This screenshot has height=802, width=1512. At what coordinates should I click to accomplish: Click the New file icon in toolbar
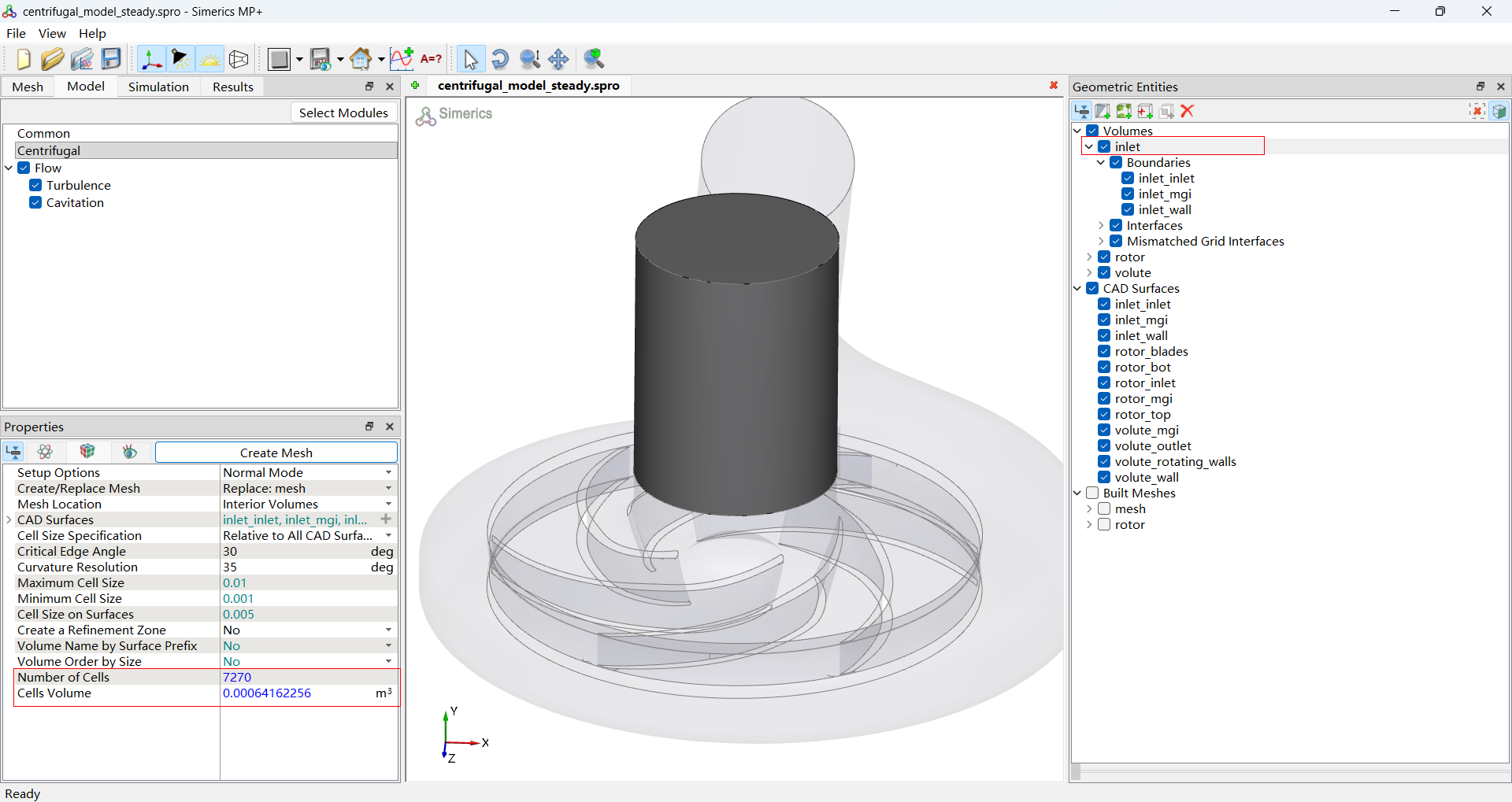pyautogui.click(x=23, y=59)
